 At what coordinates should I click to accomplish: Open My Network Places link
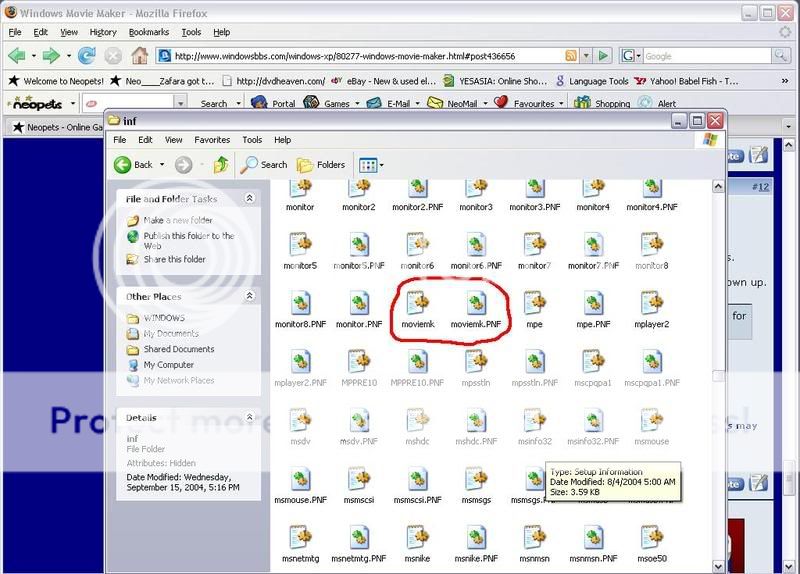[179, 381]
